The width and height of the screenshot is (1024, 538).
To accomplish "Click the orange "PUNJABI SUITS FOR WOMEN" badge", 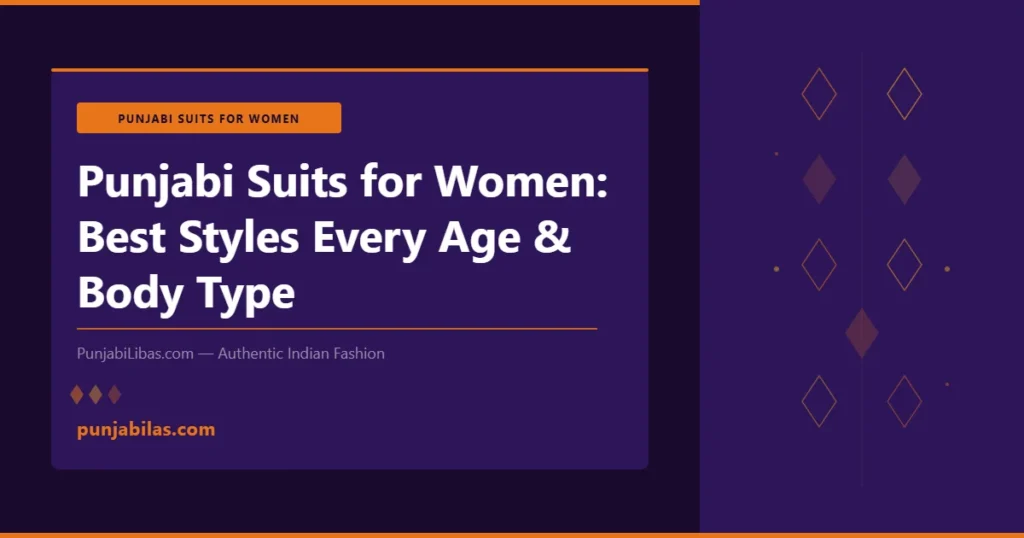I will (x=209, y=118).
